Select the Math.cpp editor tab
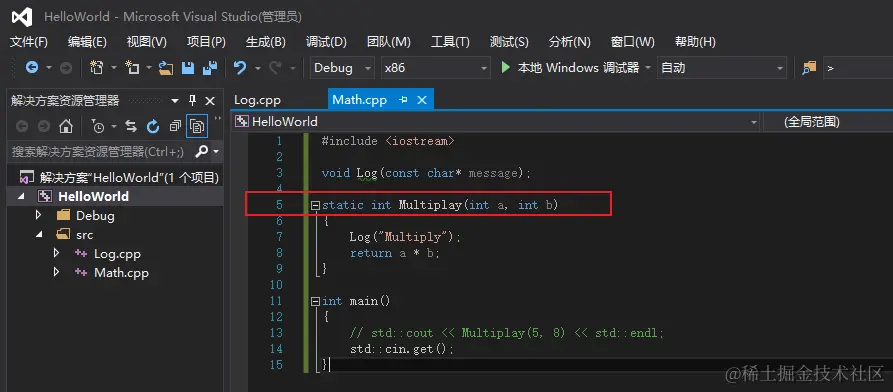893x392 pixels. (359, 100)
